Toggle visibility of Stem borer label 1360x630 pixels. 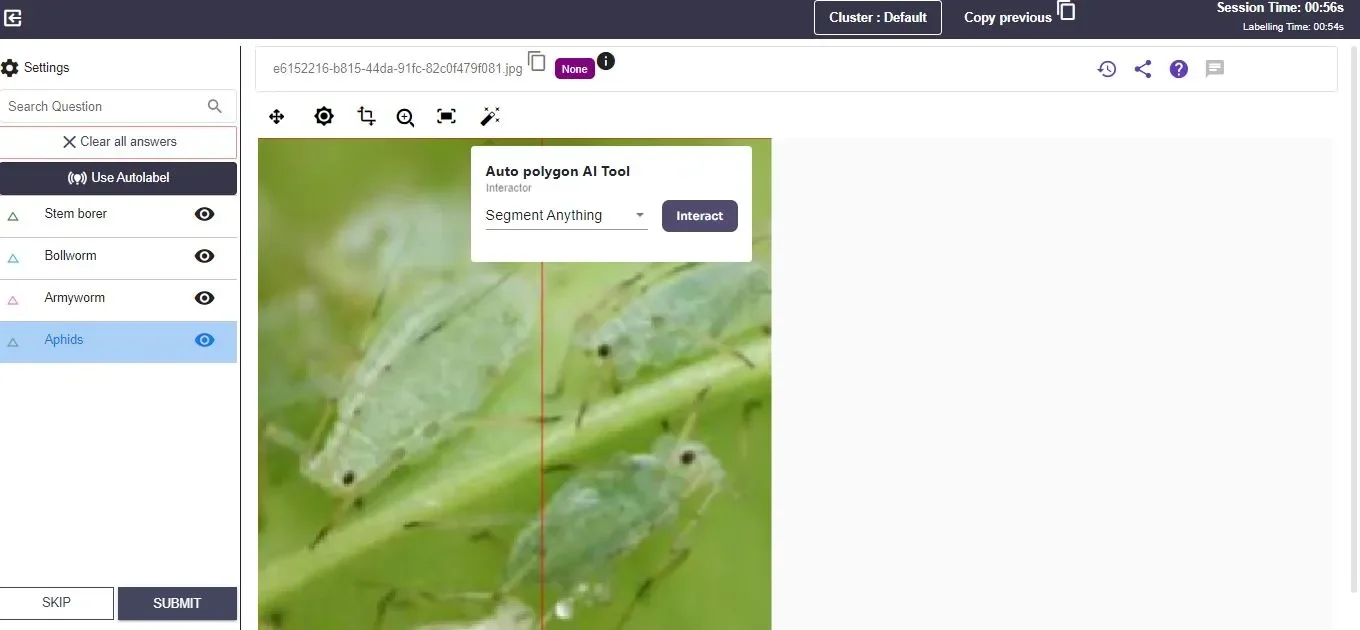[205, 214]
